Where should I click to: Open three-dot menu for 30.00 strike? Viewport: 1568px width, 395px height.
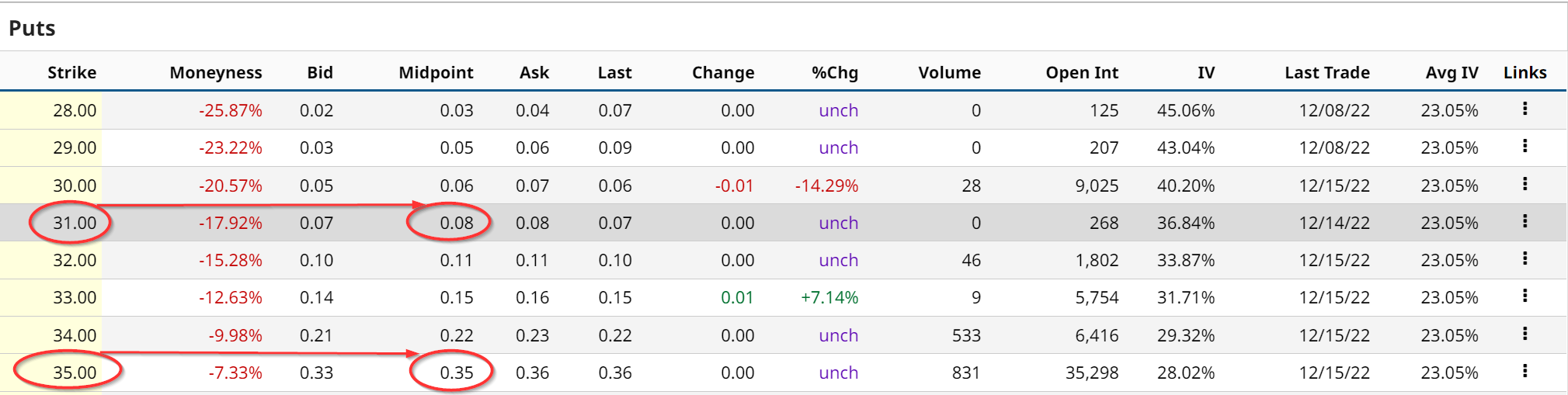click(x=1525, y=185)
